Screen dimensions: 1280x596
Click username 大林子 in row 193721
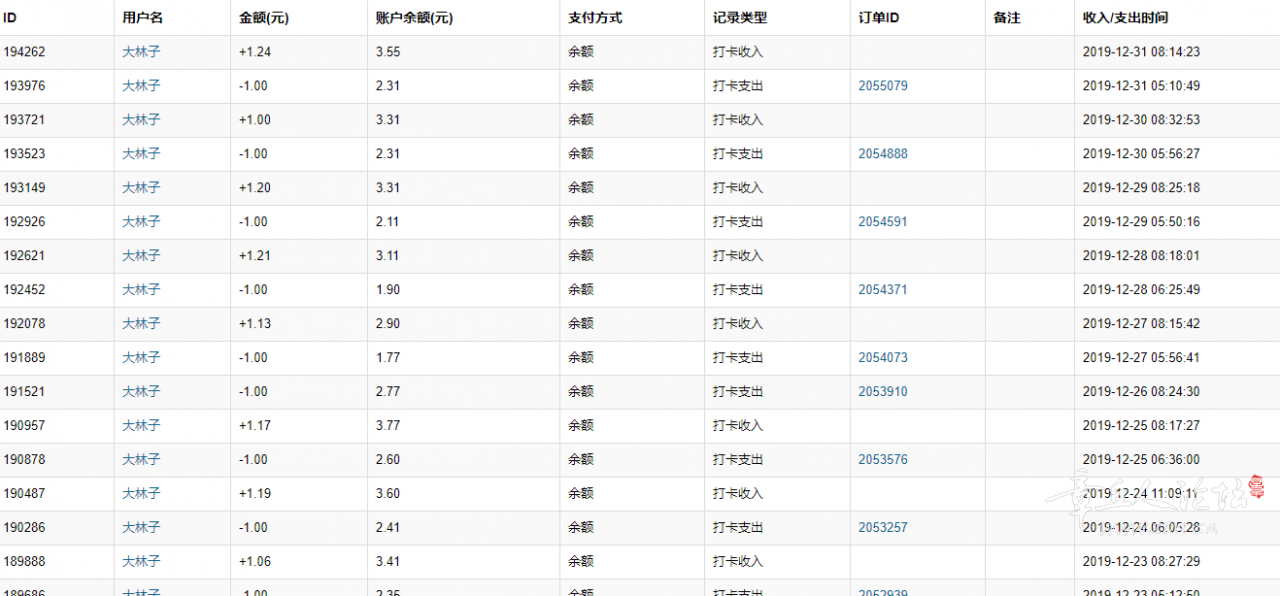tap(141, 120)
